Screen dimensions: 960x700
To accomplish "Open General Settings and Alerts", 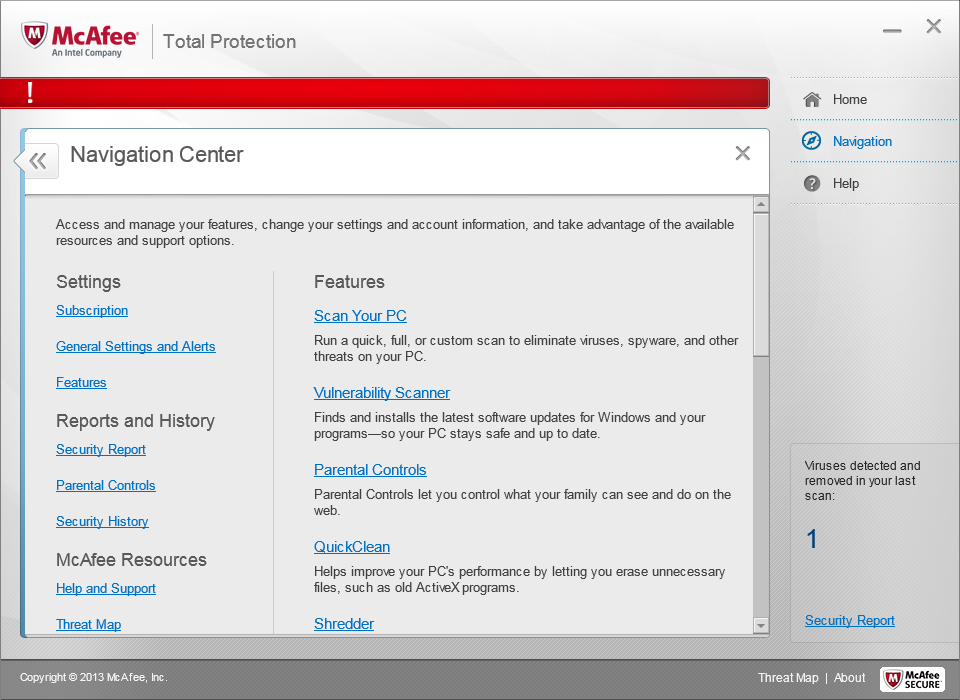I will pyautogui.click(x=136, y=346).
